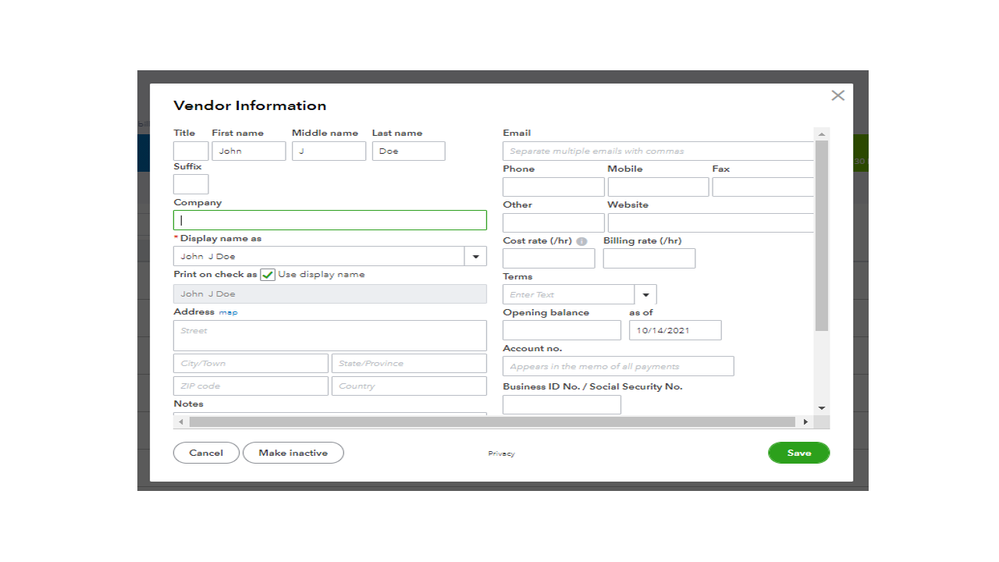Click the ZIP code field
999x562 pixels.
250,386
